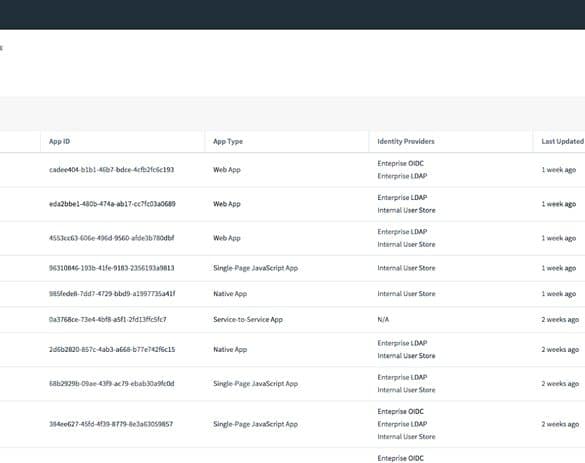Click the Service-to-Service App cell
Viewport: 585px width, 463px height.
(248, 319)
